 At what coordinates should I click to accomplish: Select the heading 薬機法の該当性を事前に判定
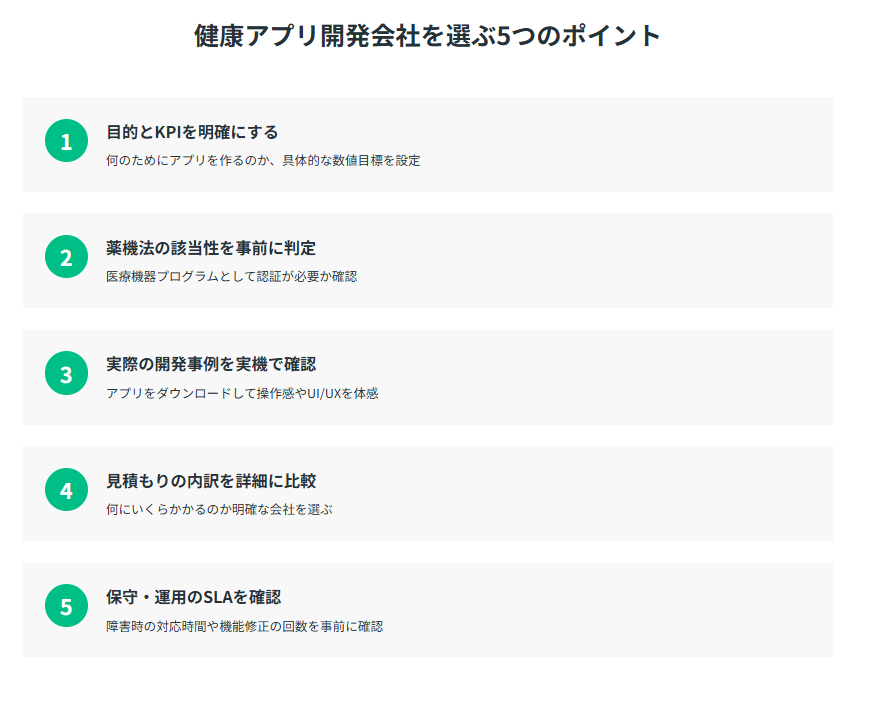[211, 248]
